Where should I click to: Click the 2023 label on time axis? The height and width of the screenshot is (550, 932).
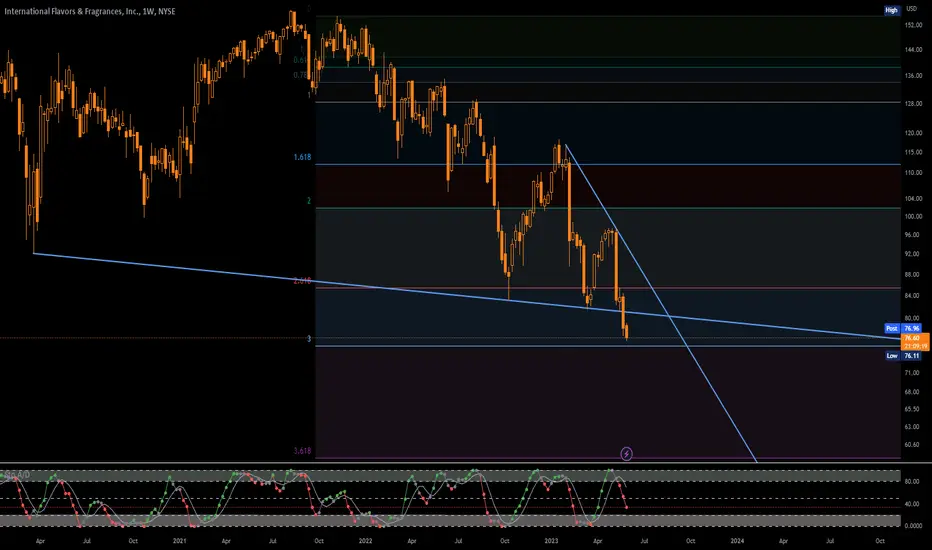[x=552, y=541]
